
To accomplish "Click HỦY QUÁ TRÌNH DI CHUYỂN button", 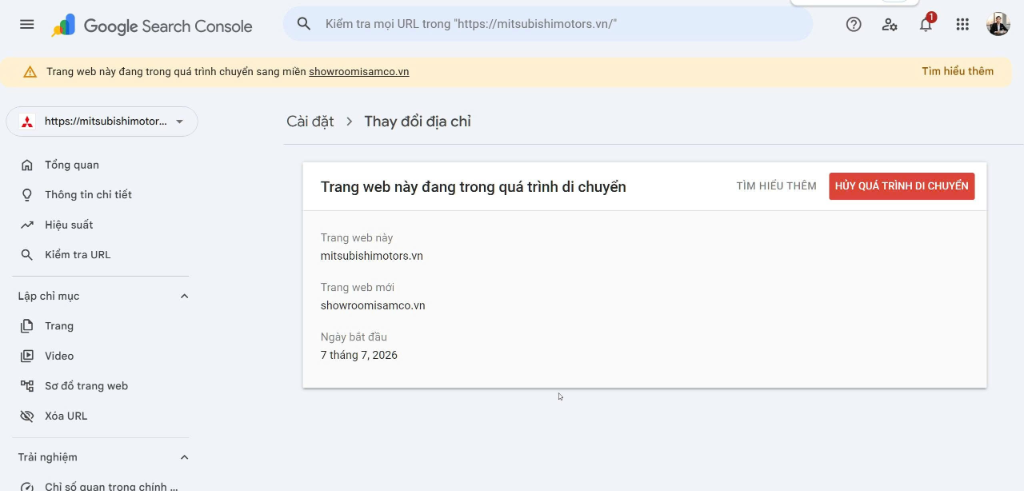I will [901, 186].
